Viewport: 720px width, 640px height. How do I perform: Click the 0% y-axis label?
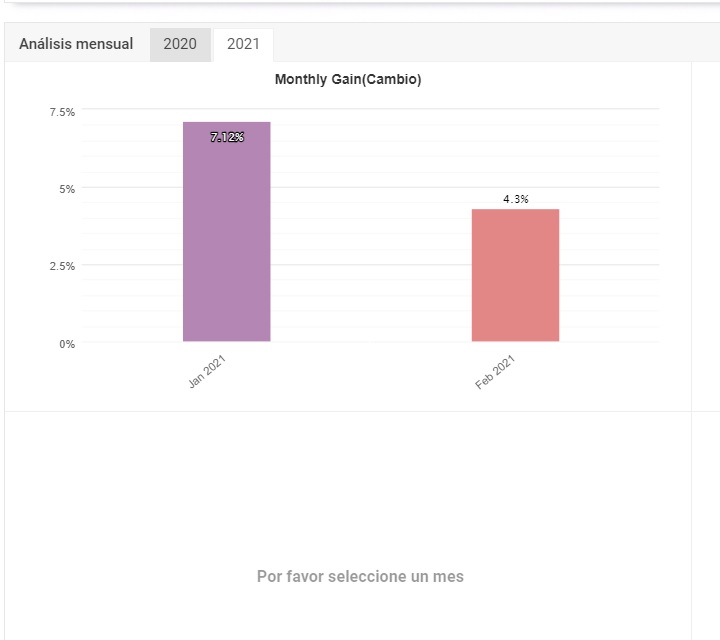coord(66,344)
